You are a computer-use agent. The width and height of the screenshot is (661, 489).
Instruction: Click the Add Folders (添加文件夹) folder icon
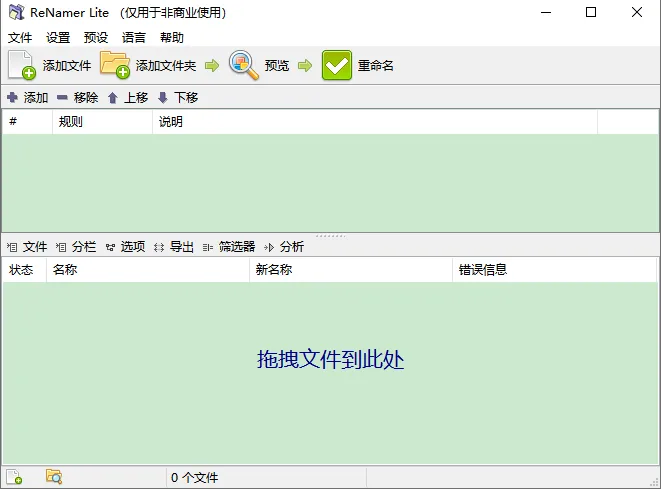(x=115, y=64)
